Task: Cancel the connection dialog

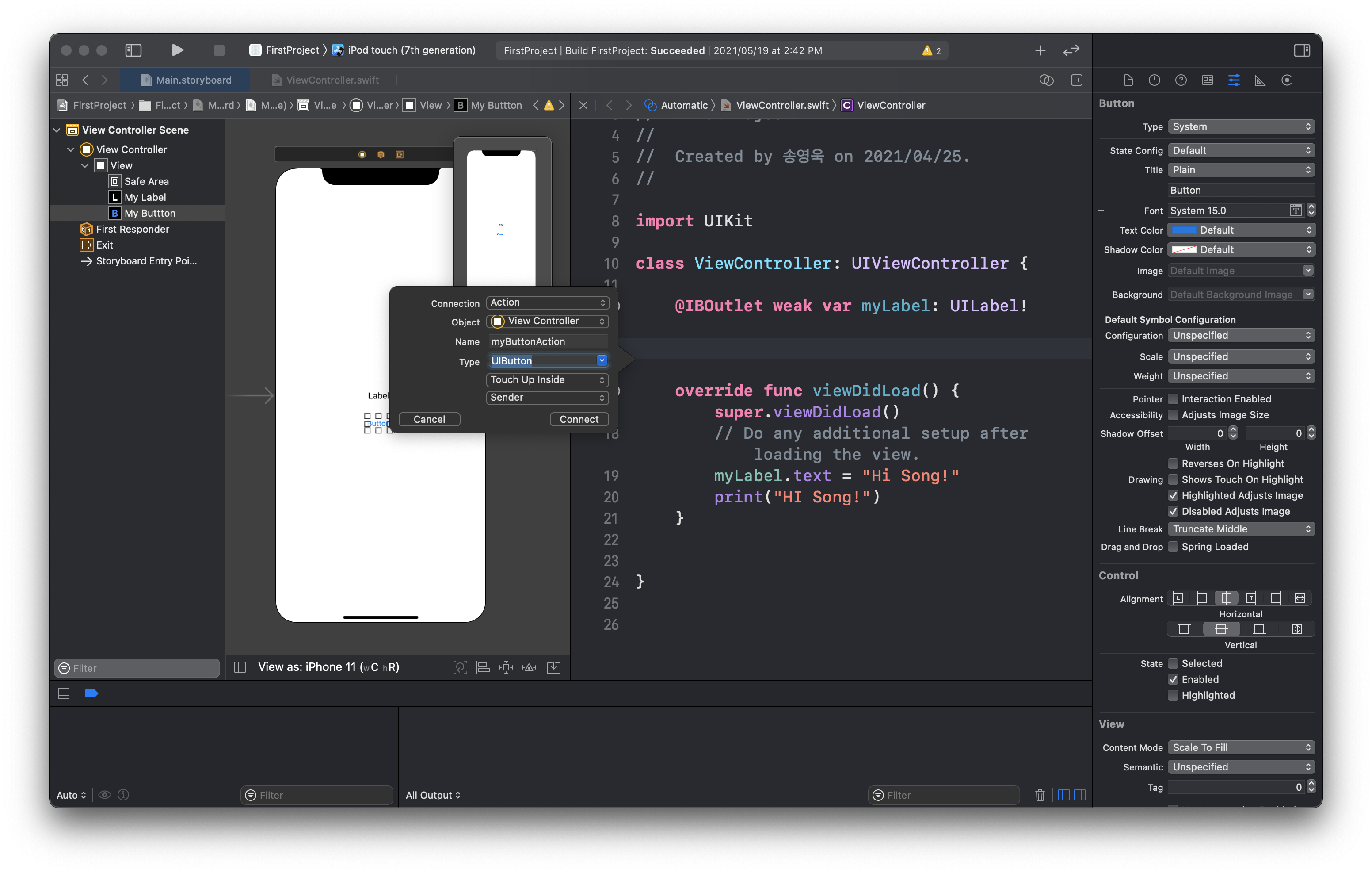Action: tap(429, 419)
